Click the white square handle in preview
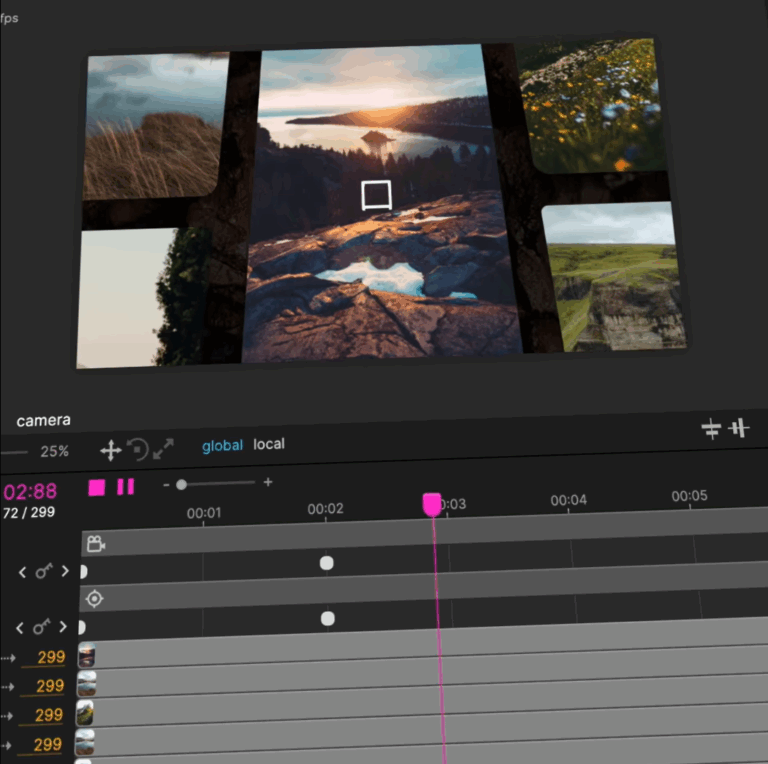This screenshot has width=768, height=764. coord(376,195)
